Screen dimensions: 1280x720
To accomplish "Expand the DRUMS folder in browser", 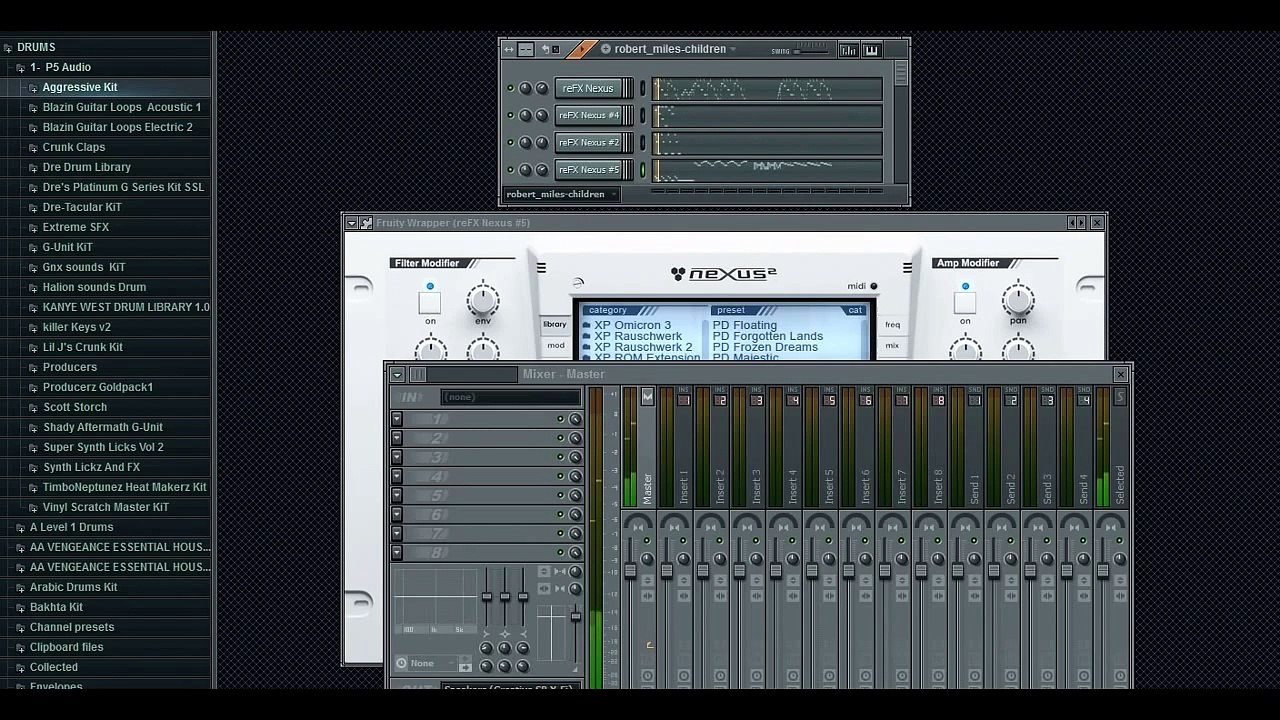I will [x=7, y=48].
